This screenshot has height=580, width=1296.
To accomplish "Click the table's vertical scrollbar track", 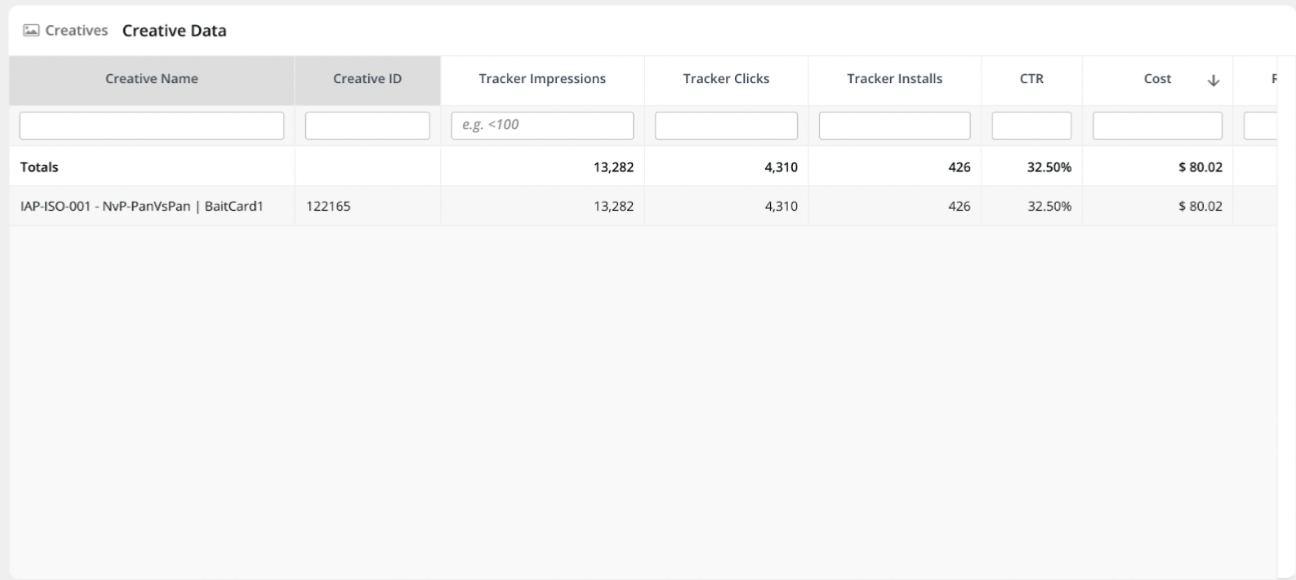I will 1286,350.
